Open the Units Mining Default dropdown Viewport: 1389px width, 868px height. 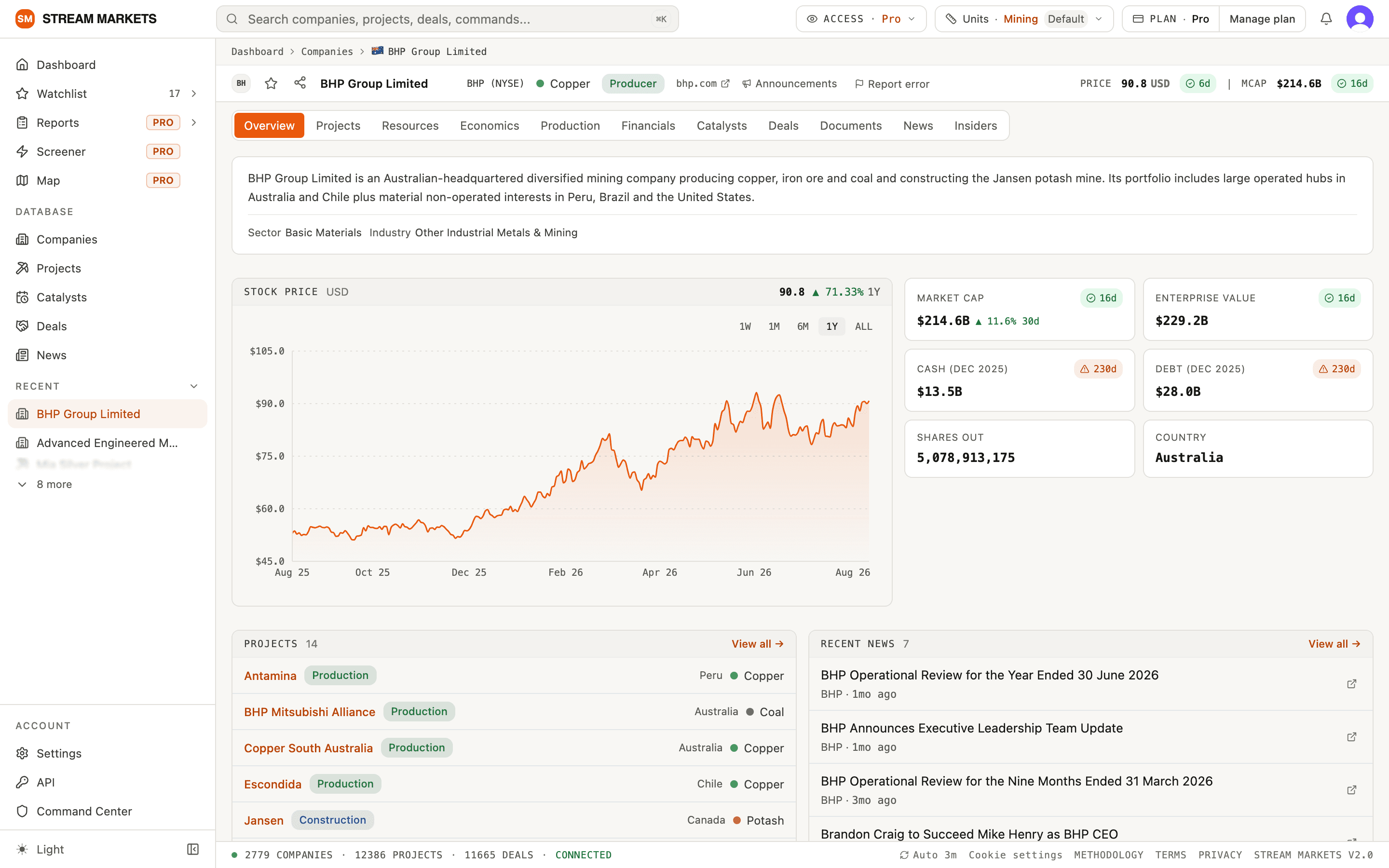[1023, 19]
